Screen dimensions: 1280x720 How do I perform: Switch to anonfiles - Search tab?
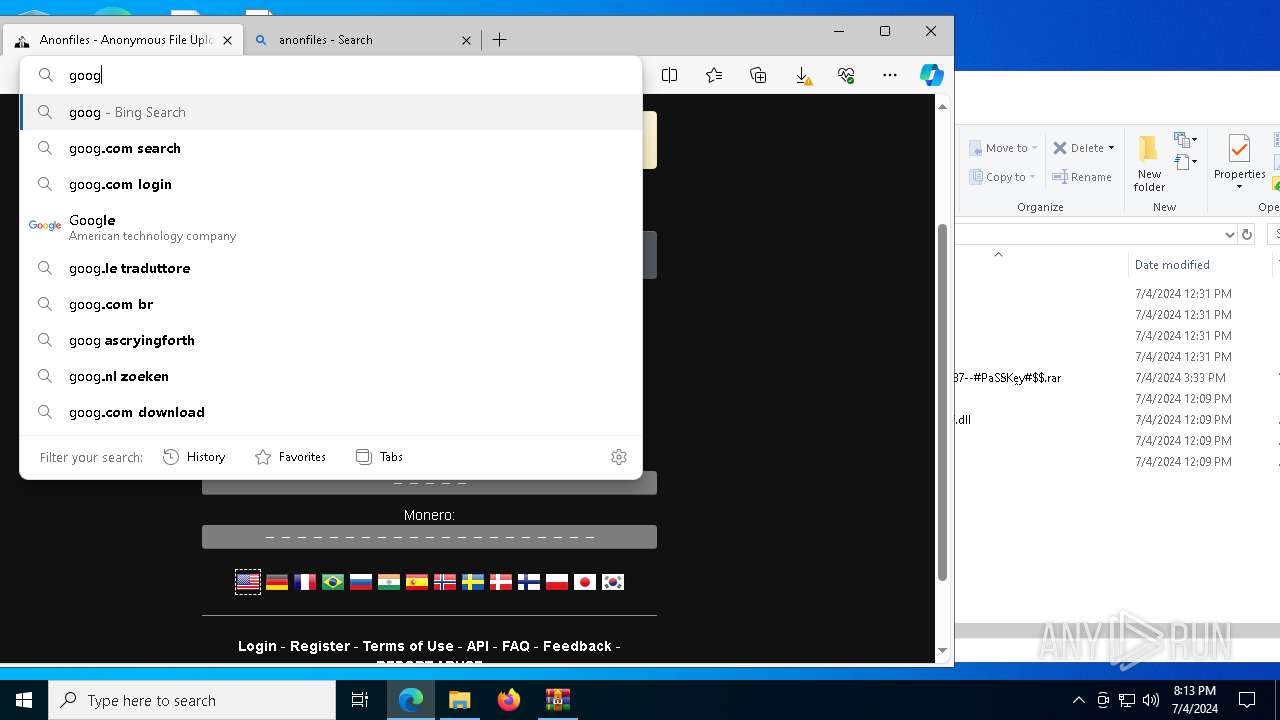(363, 40)
